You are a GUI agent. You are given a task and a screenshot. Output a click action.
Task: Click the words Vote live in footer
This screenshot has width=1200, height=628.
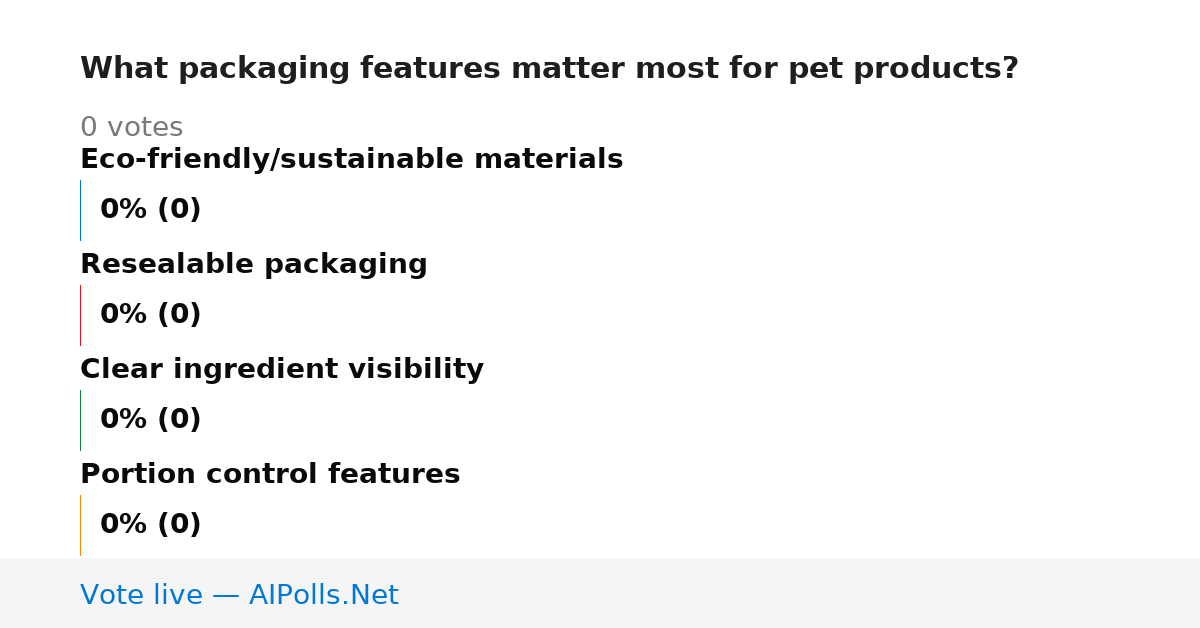click(x=141, y=596)
